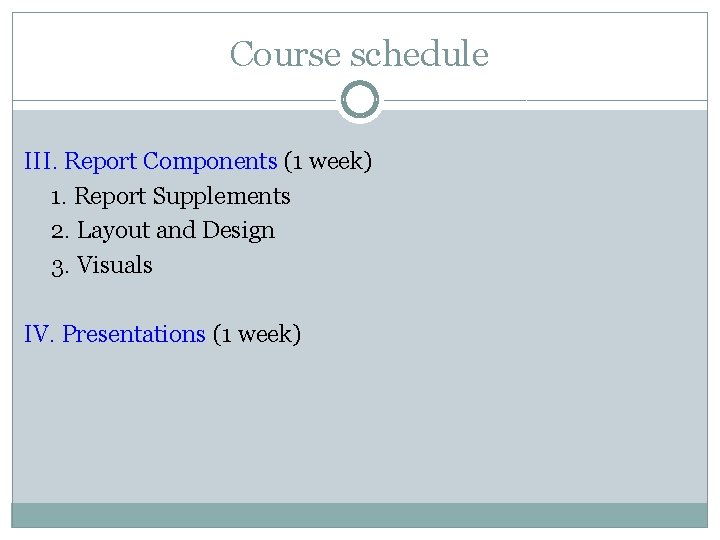
Task: Click the Course schedule title
Action: [359, 54]
